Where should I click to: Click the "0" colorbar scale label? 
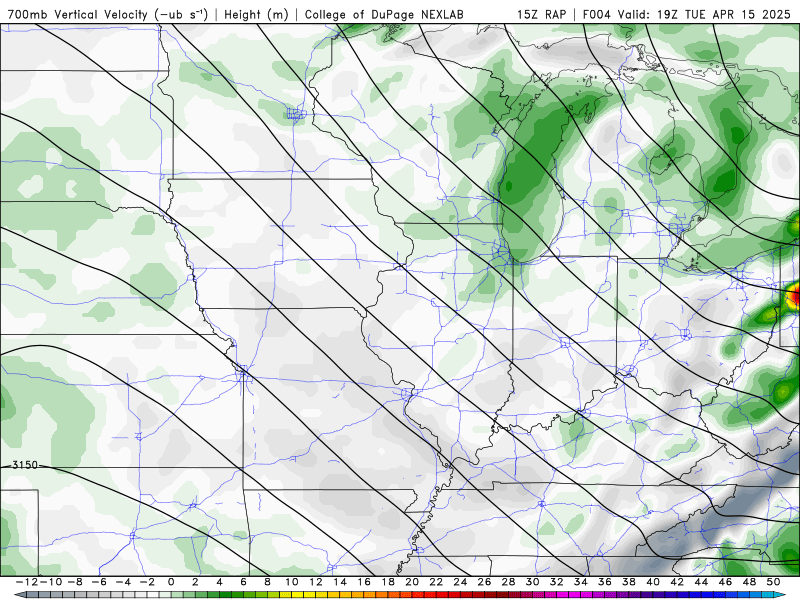[x=171, y=582]
